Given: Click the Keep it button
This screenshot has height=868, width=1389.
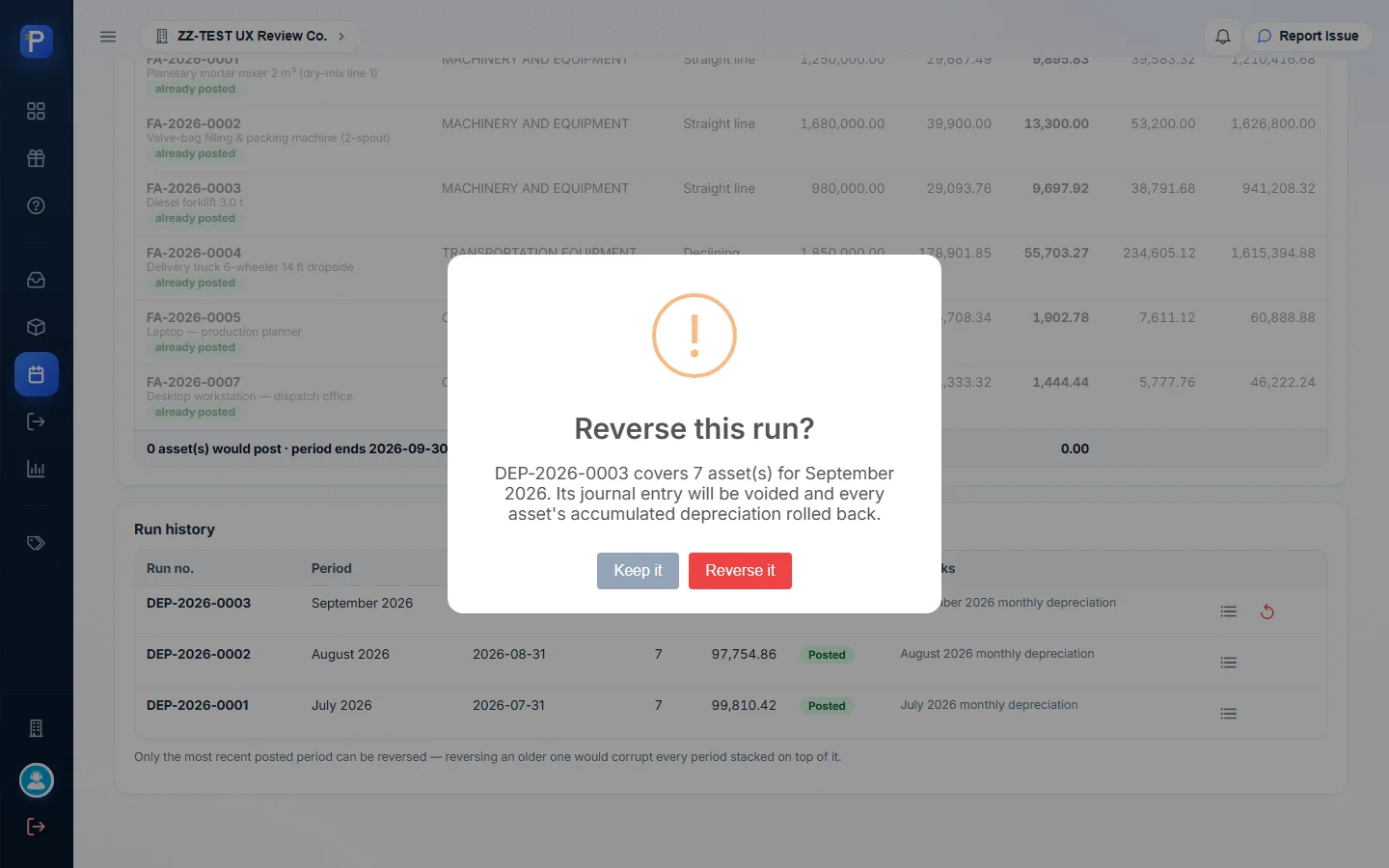Looking at the screenshot, I should pos(638,571).
